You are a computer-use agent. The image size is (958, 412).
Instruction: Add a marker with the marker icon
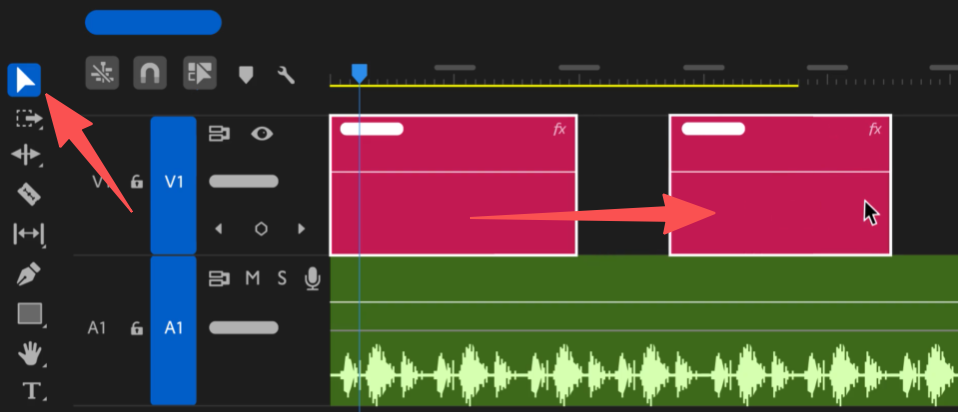[x=246, y=75]
